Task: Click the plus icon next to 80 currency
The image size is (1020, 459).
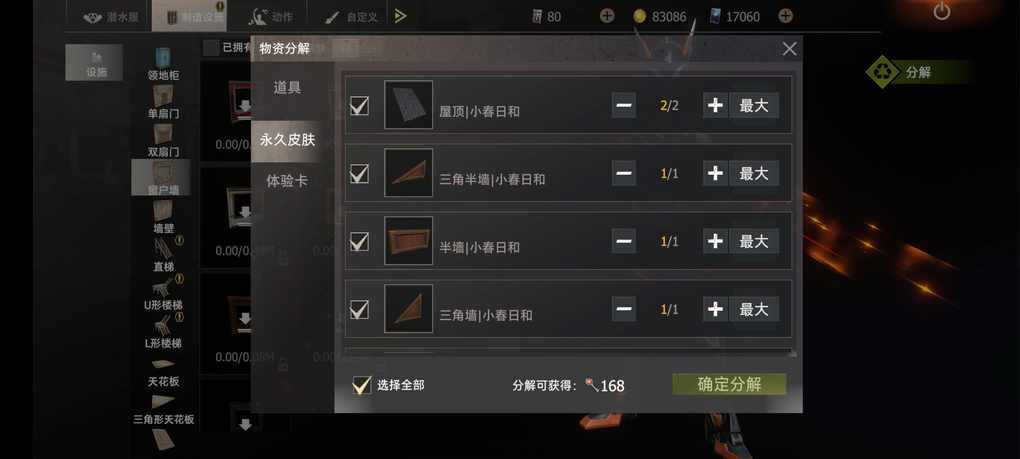Action: 606,16
